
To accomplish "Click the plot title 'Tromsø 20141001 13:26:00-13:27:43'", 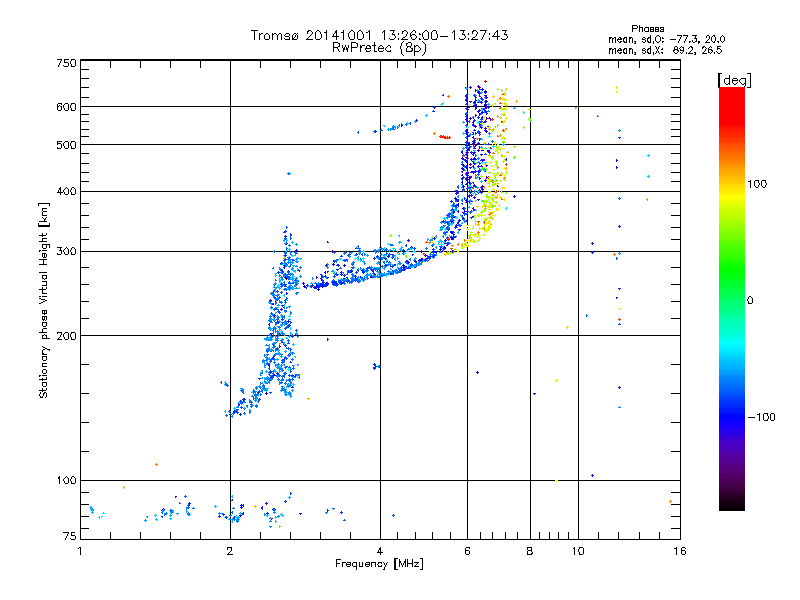I will pyautogui.click(x=379, y=35).
